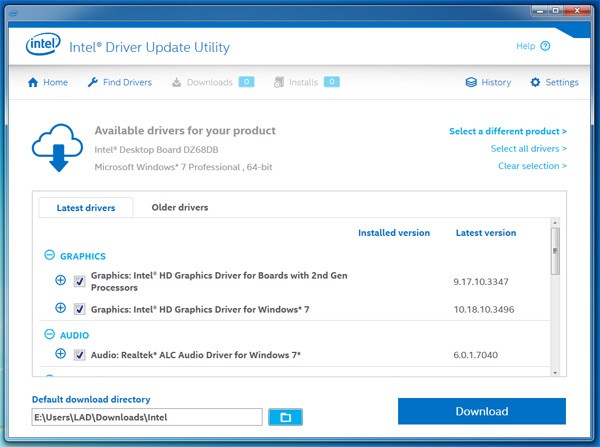This screenshot has width=600, height=447.
Task: Click Microsoft Windows 7 Professional, 64-bit text
Action: 183,167
